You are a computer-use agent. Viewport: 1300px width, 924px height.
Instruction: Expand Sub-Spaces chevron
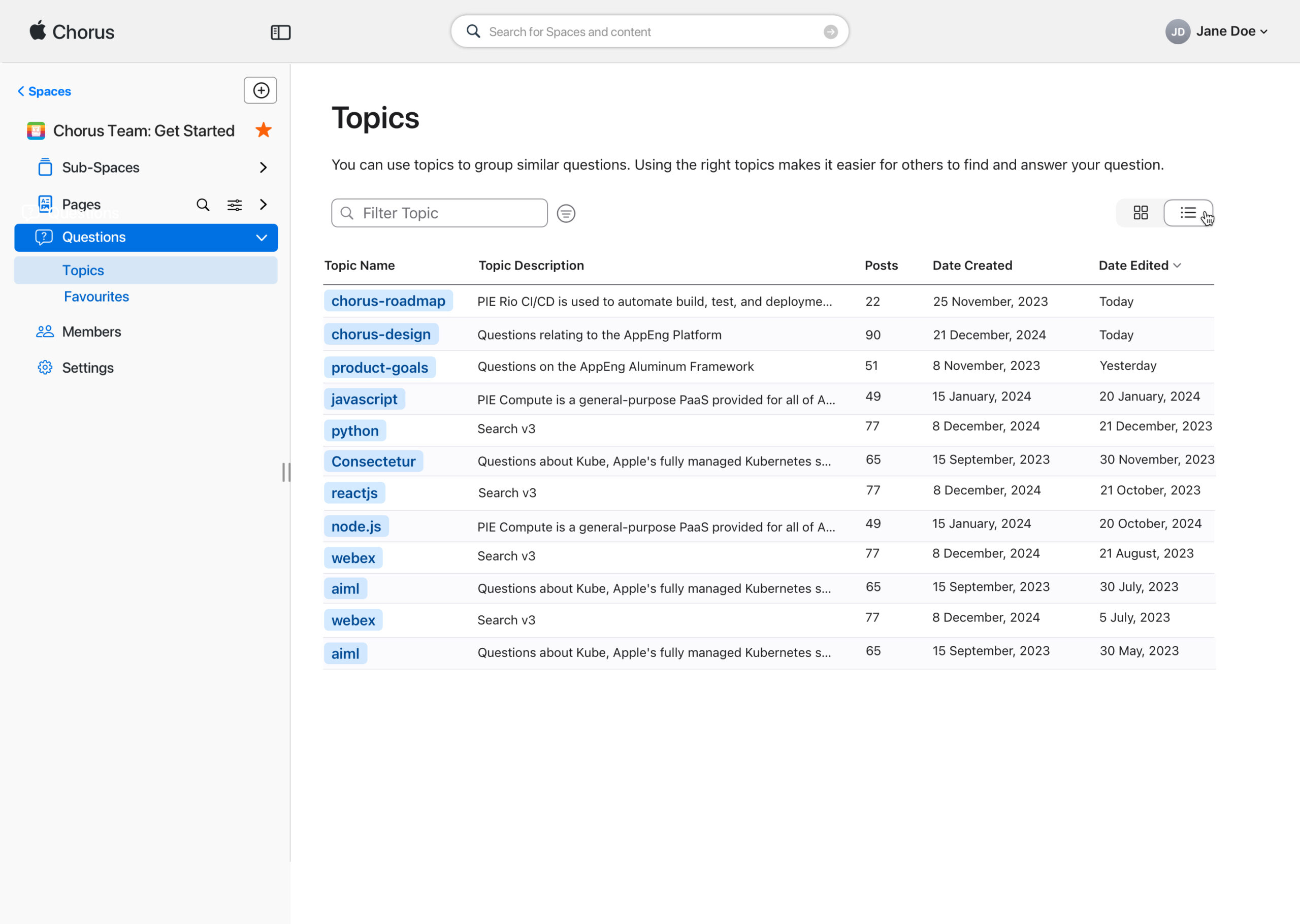pyautogui.click(x=263, y=167)
